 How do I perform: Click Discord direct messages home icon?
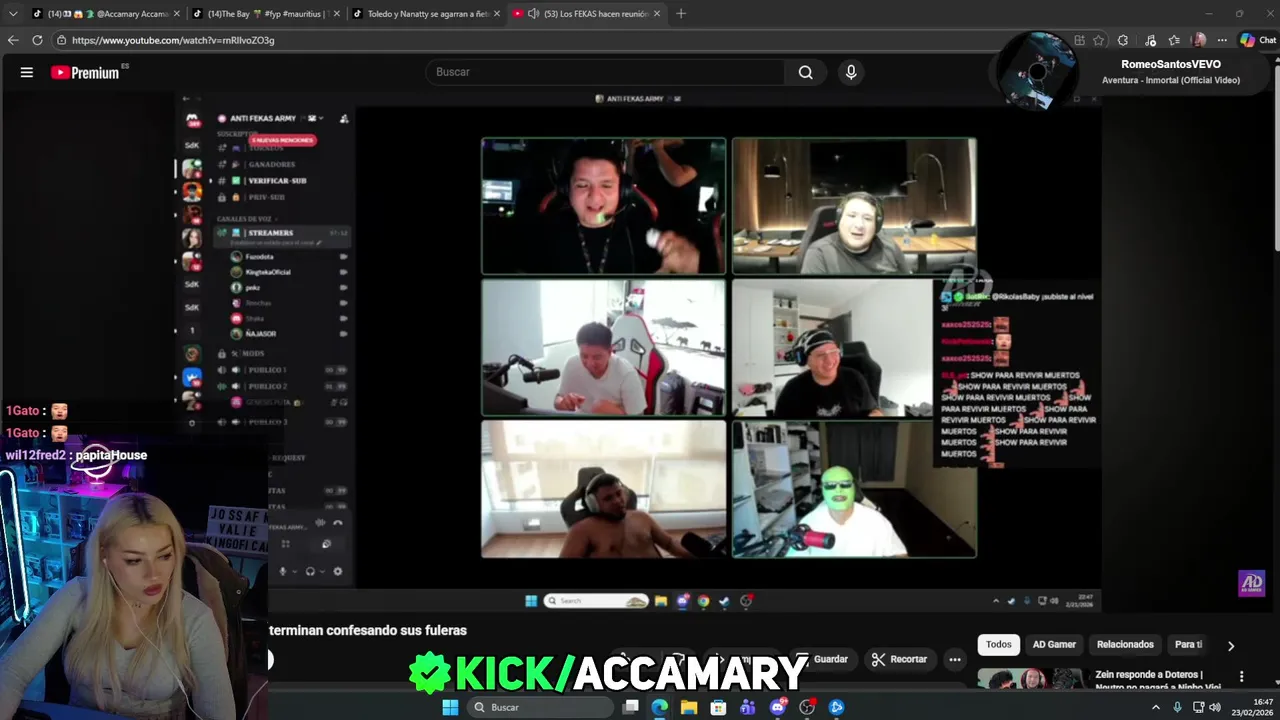click(x=193, y=120)
